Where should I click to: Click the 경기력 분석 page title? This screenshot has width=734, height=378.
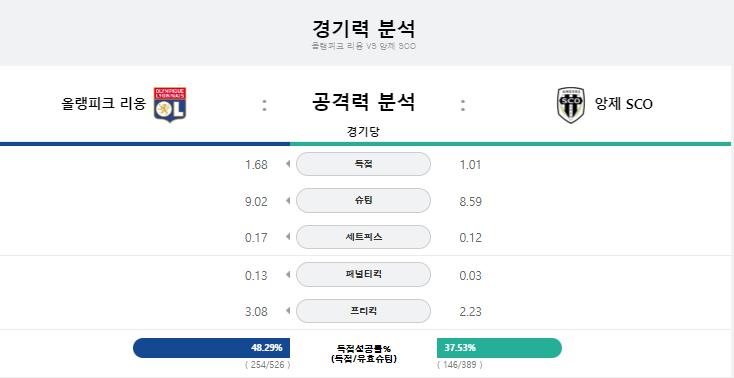coord(364,29)
